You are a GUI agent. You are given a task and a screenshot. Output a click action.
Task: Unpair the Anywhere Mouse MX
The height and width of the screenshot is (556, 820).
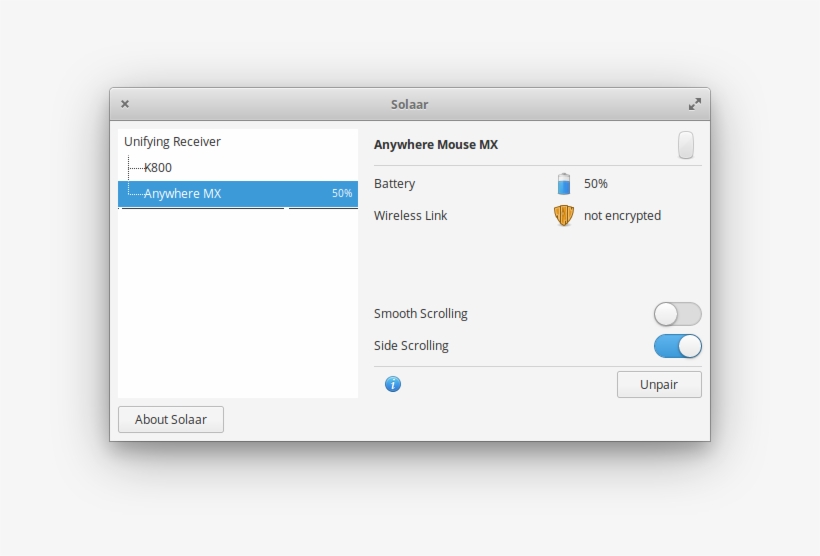click(658, 385)
